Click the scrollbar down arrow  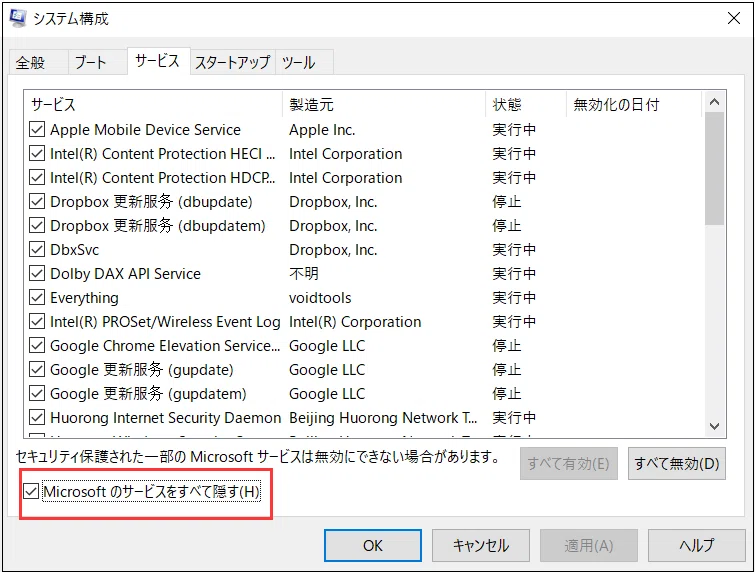715,426
